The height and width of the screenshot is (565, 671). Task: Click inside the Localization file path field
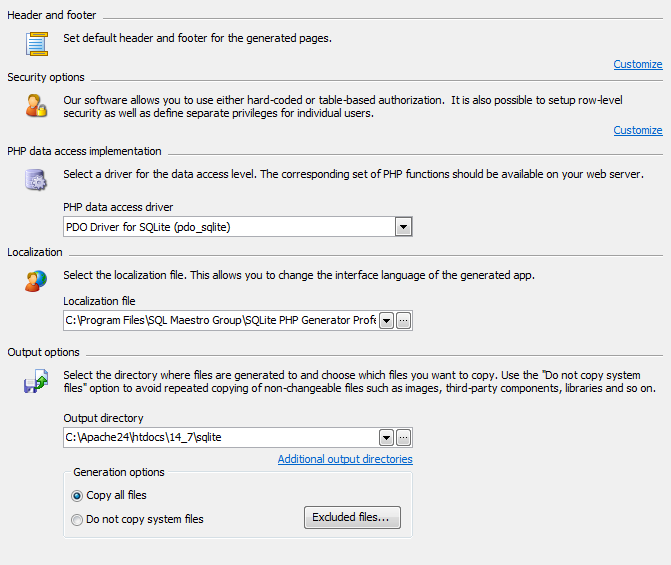[220, 321]
